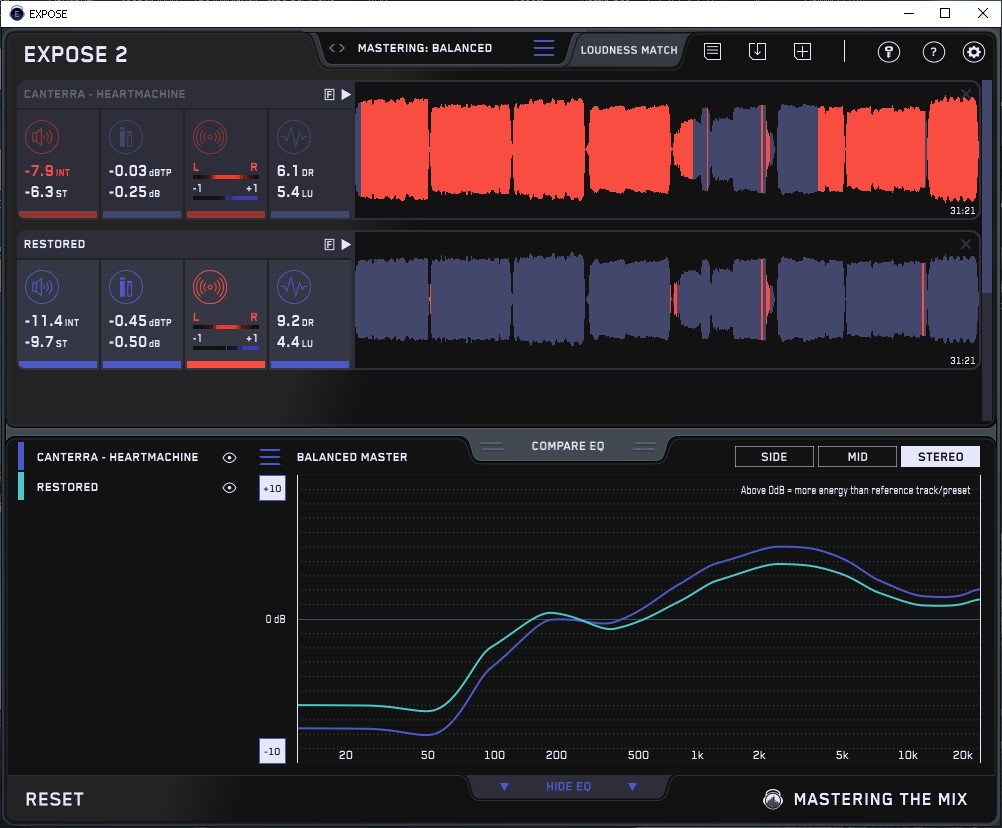Open the Balanced Master reference preset menu

(270, 457)
